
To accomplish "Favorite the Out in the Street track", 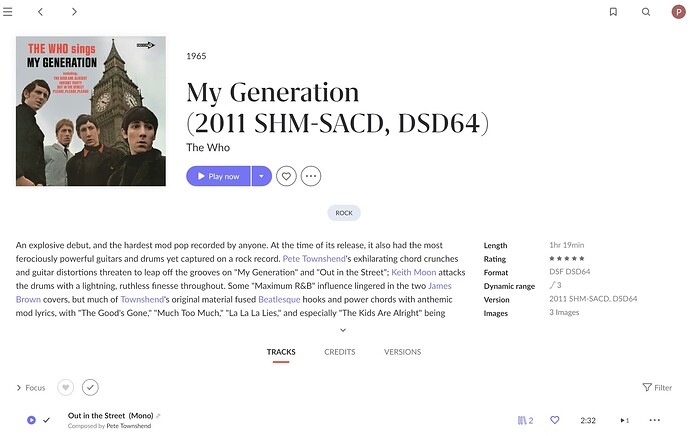I will 554,420.
